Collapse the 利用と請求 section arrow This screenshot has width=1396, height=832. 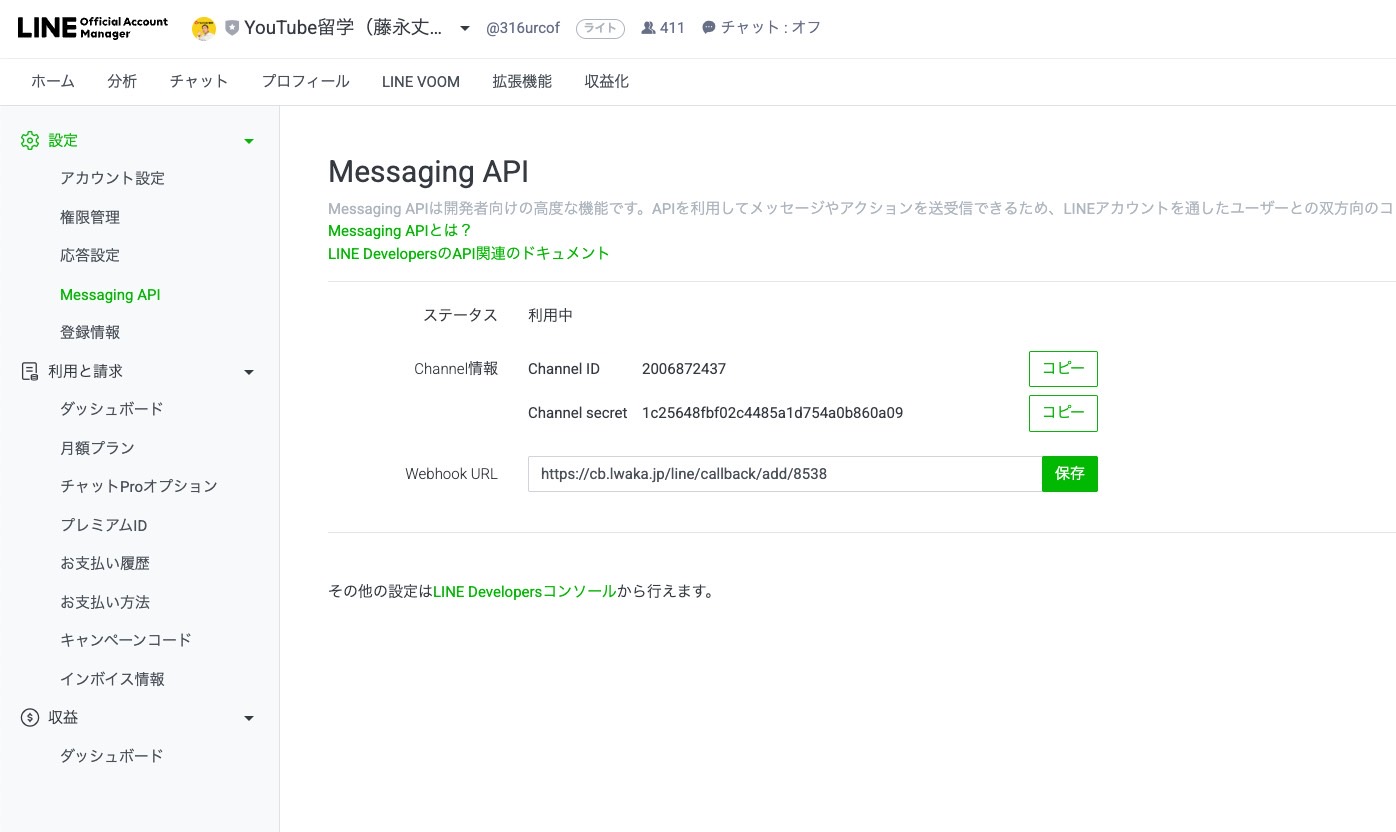[249, 372]
